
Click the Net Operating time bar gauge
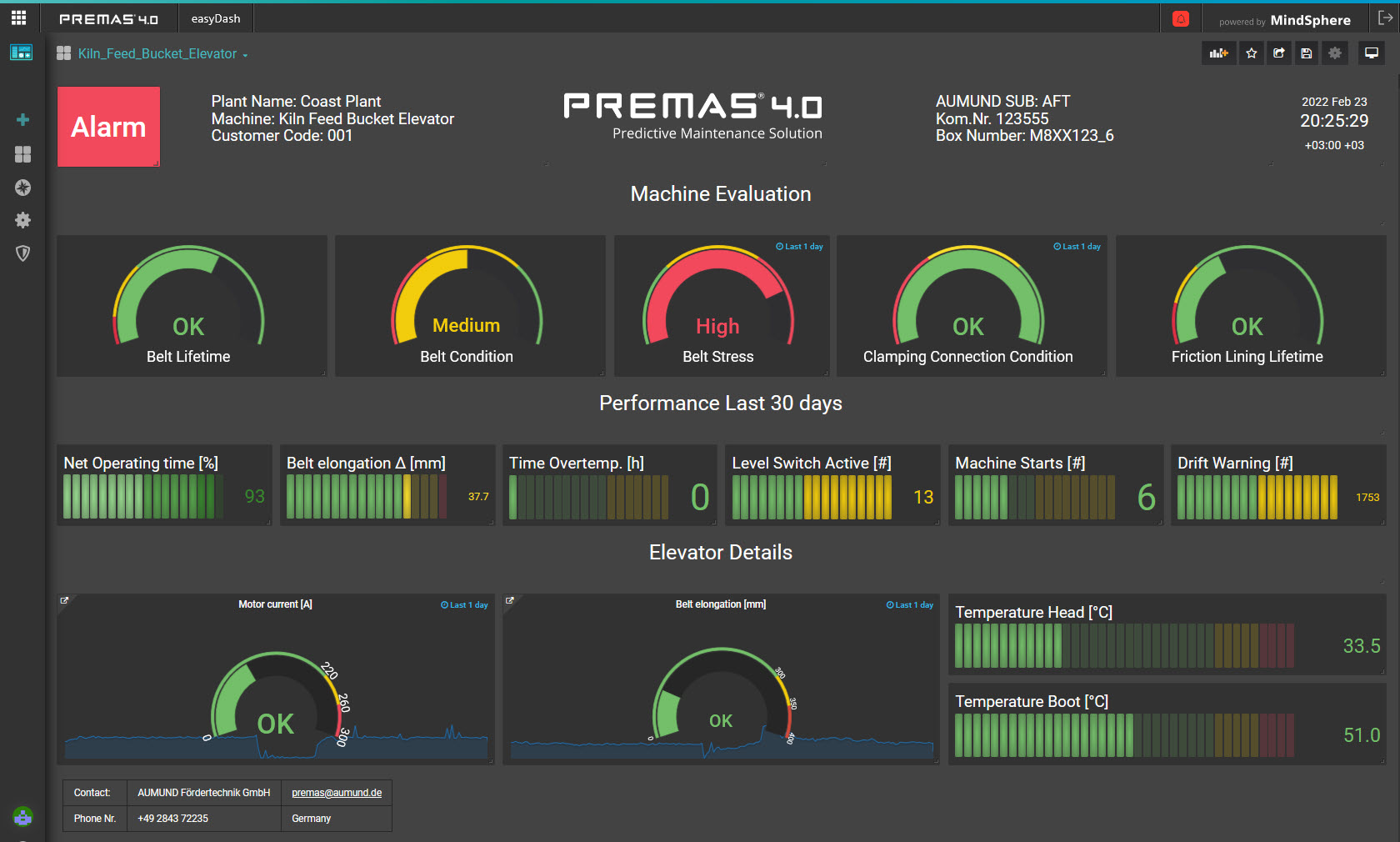coord(142,497)
